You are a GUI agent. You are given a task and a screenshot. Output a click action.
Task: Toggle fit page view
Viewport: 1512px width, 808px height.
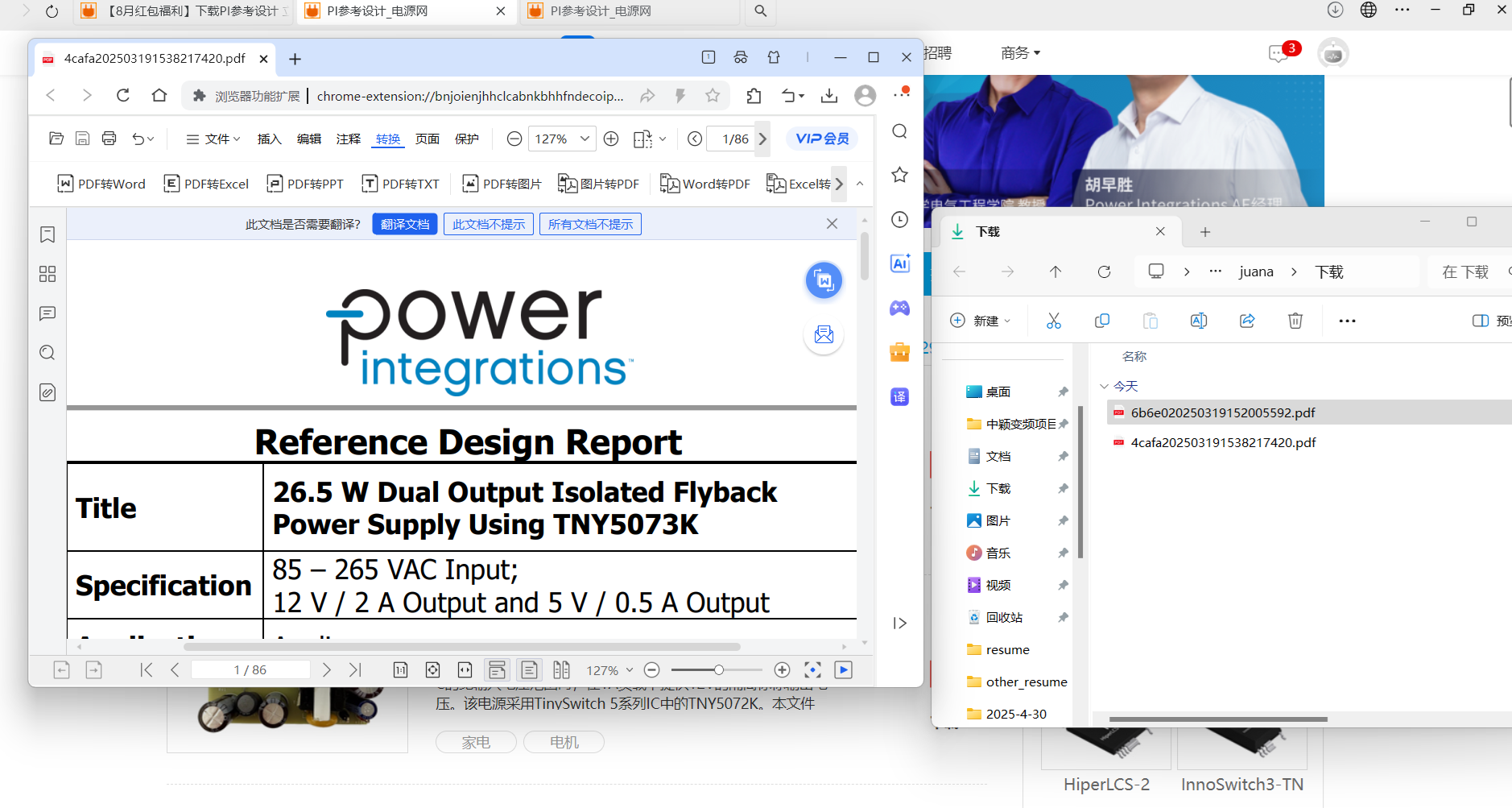[x=432, y=669]
